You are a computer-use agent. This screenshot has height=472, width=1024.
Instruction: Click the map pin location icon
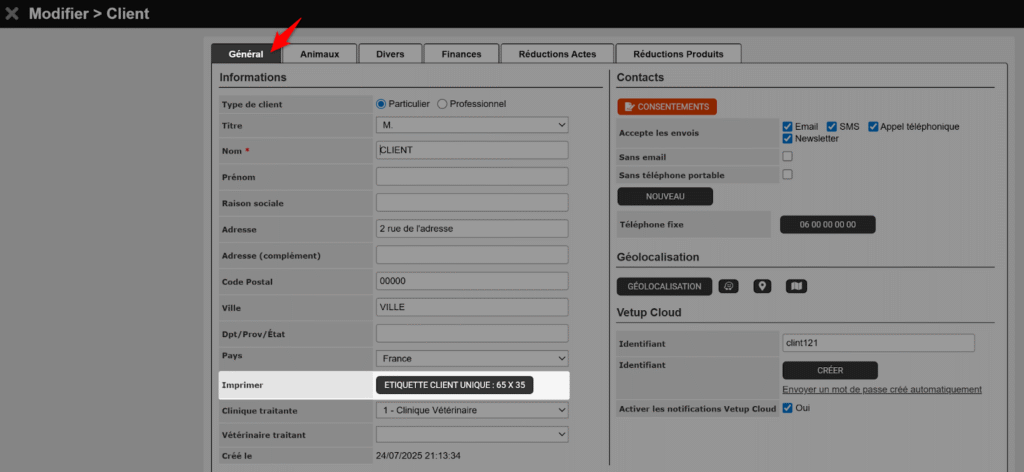point(763,287)
